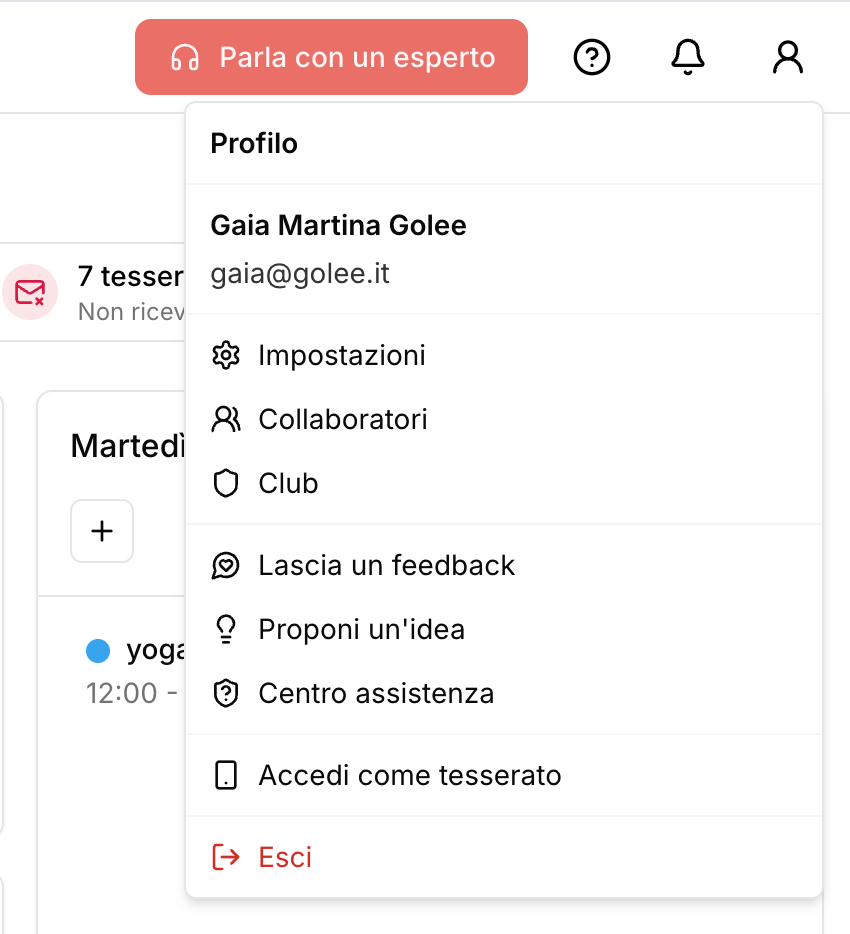This screenshot has height=934, width=850.
Task: Click the red mail error icon
Action: 30,292
